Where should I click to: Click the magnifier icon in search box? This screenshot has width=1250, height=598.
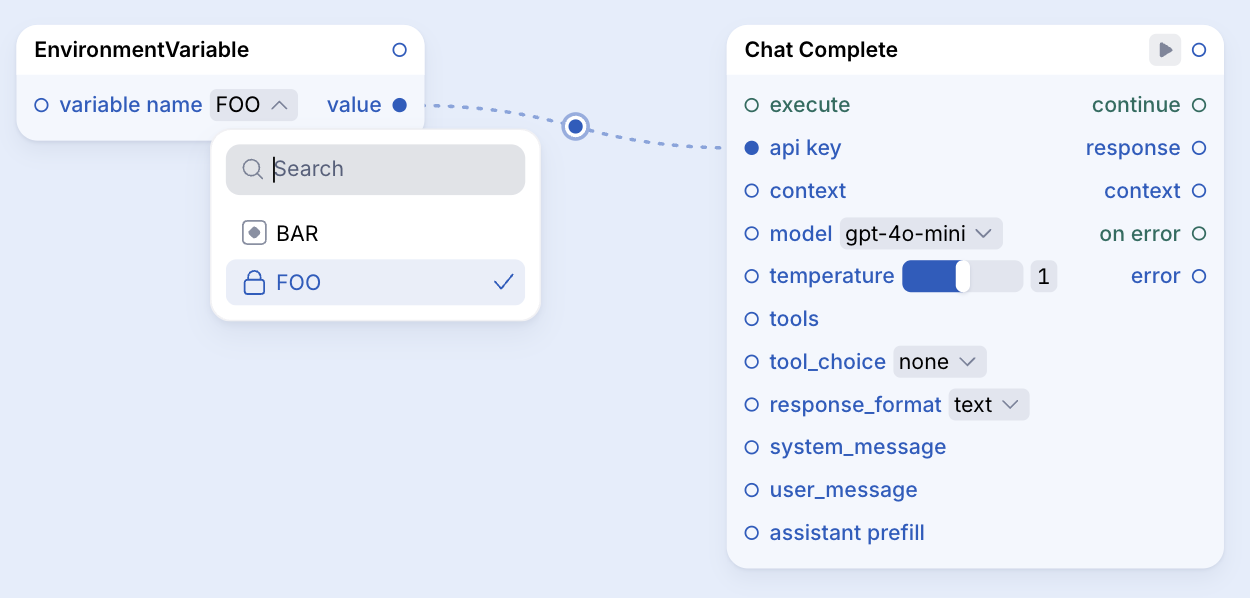[x=253, y=169]
